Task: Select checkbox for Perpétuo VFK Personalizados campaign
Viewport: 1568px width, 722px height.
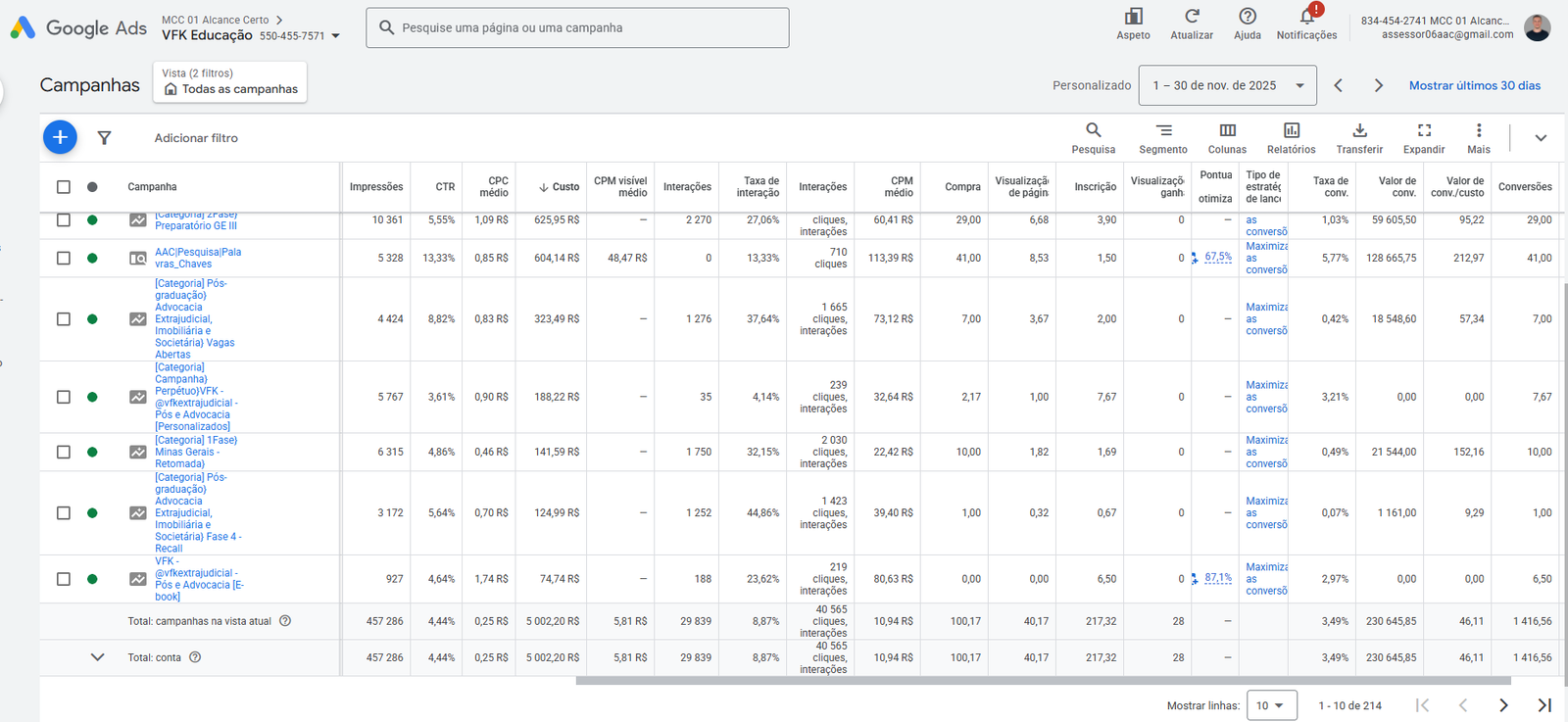Action: tap(64, 397)
